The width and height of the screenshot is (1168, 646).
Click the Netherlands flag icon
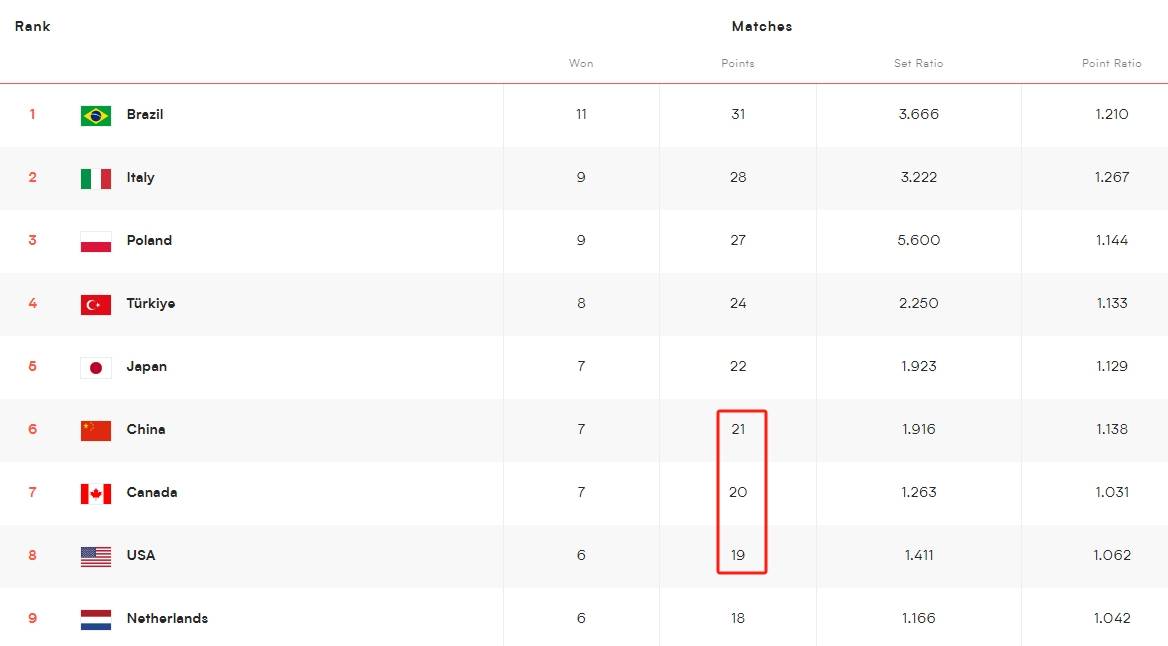pyautogui.click(x=96, y=620)
